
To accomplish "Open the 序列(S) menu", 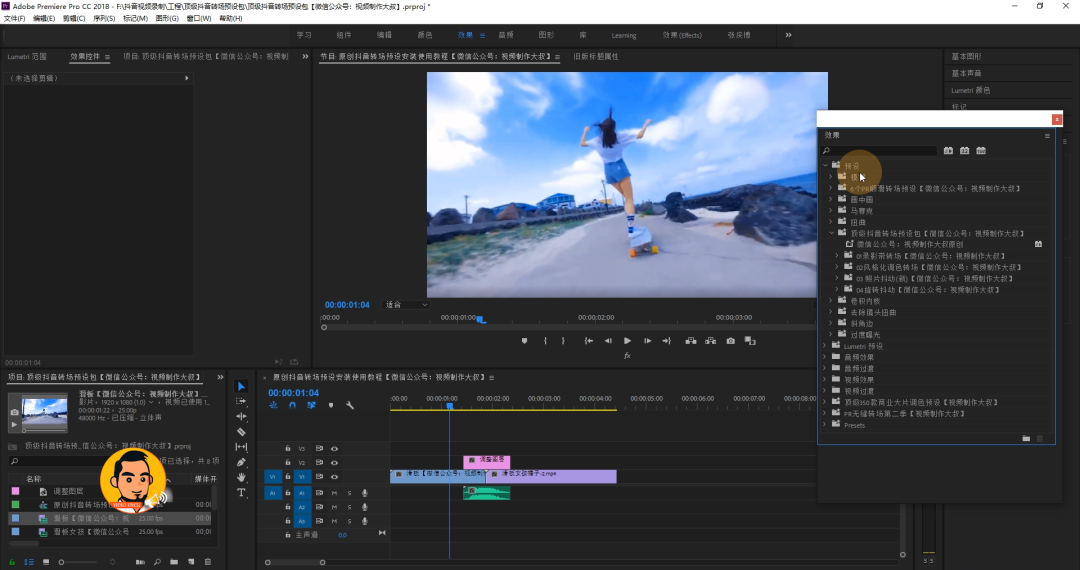I will [x=103, y=19].
